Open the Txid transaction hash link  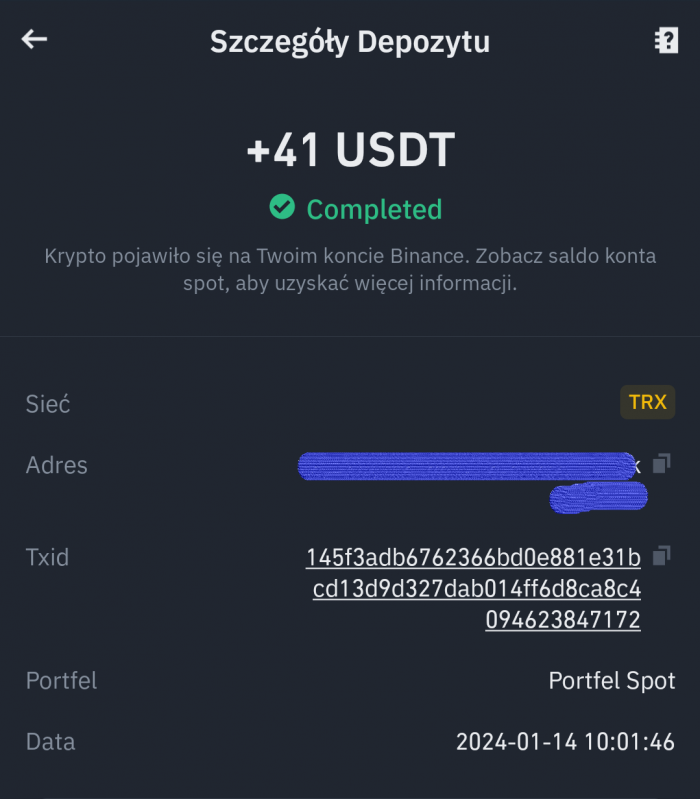pyautogui.click(x=473, y=589)
